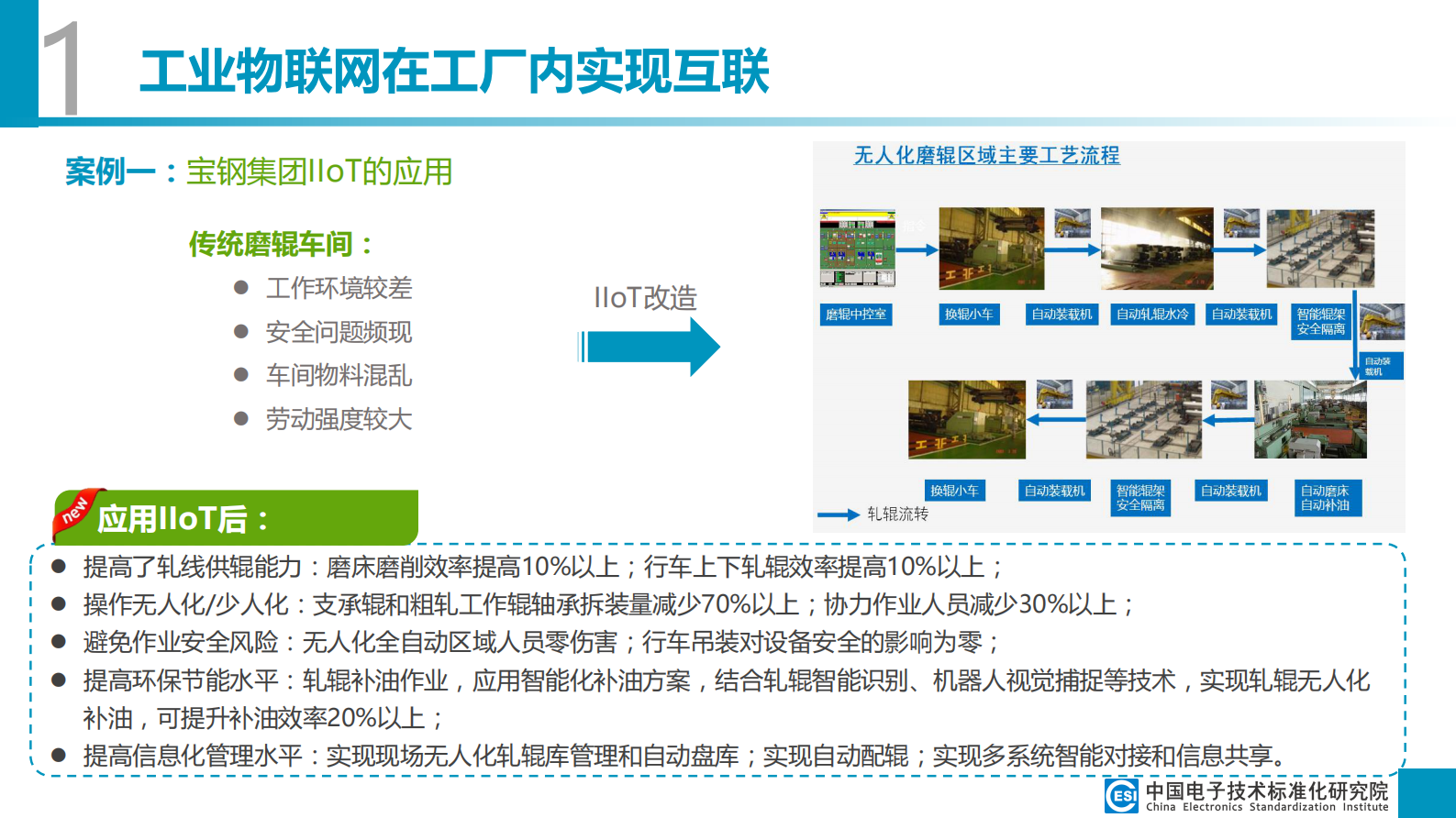Screen dimensions: 1456x818
Task: Click the 提高信息化管理水平 bullet line
Action: pyautogui.click(x=672, y=756)
